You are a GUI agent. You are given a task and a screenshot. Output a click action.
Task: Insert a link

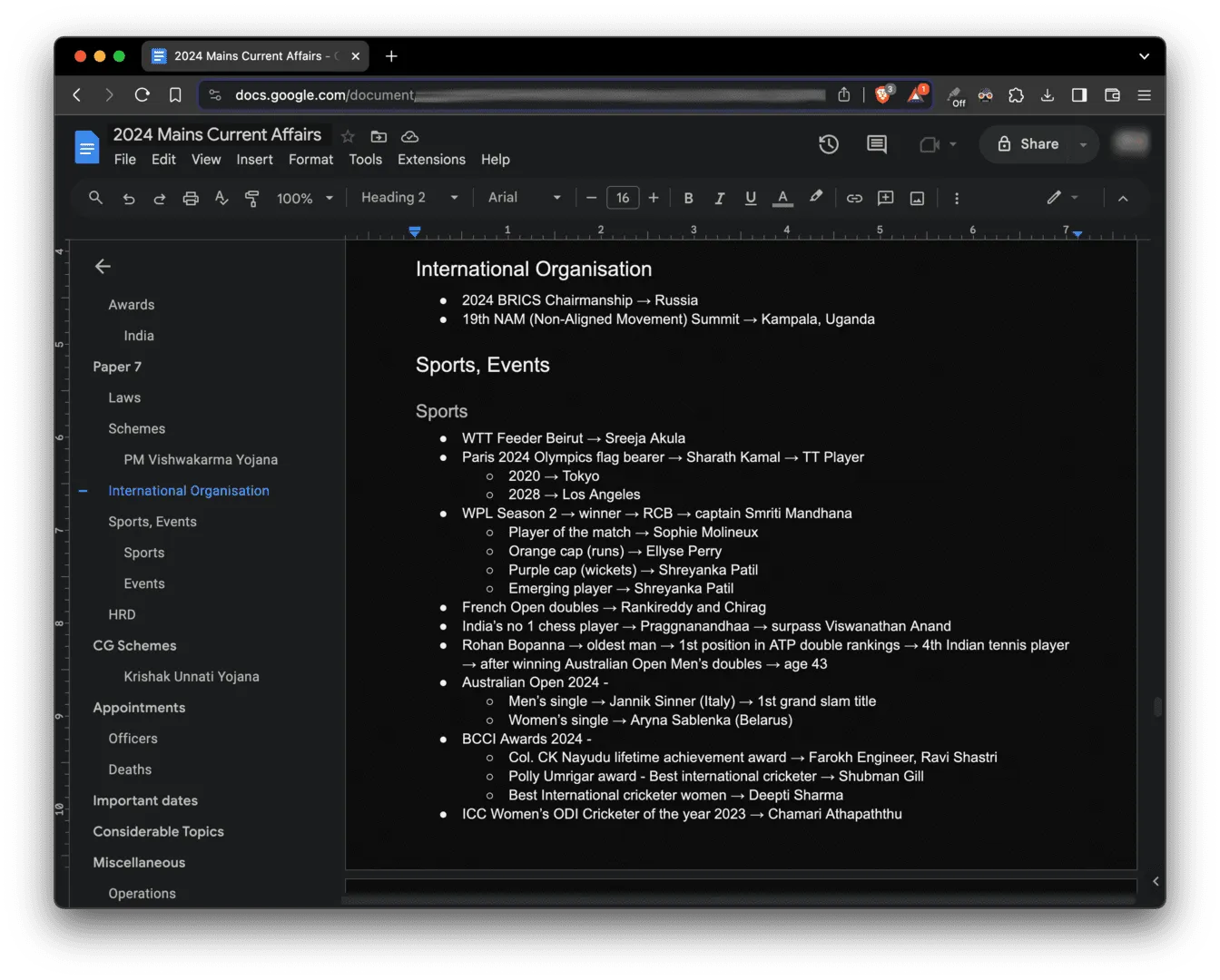tap(854, 198)
